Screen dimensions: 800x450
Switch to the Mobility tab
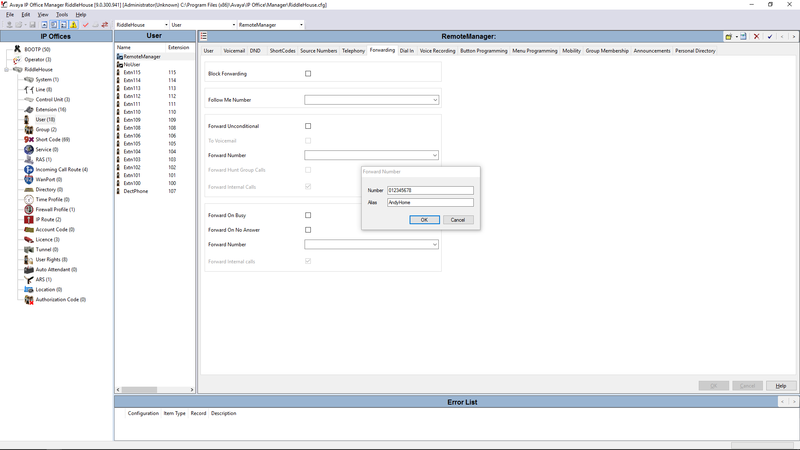(571, 51)
